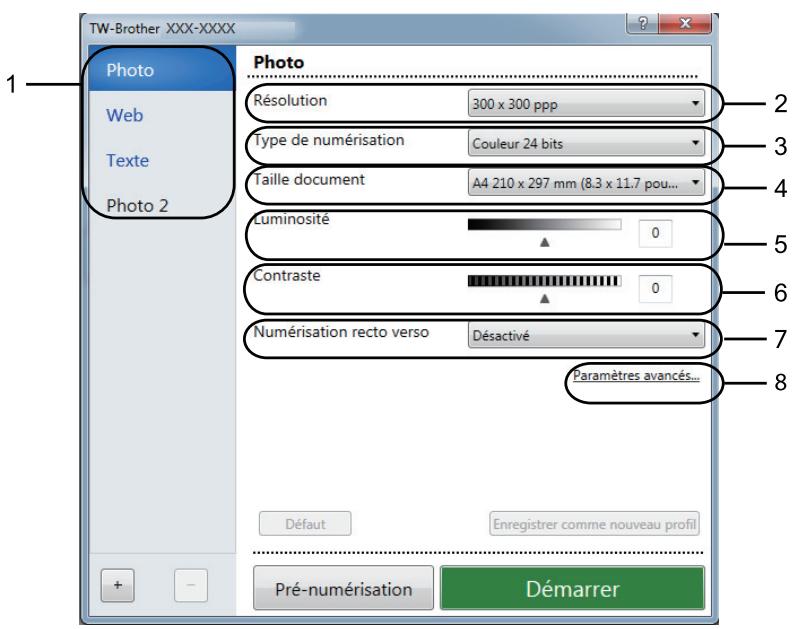Click Enregistrer comme nouveau profil
The image size is (795, 629).
pyautogui.click(x=594, y=524)
